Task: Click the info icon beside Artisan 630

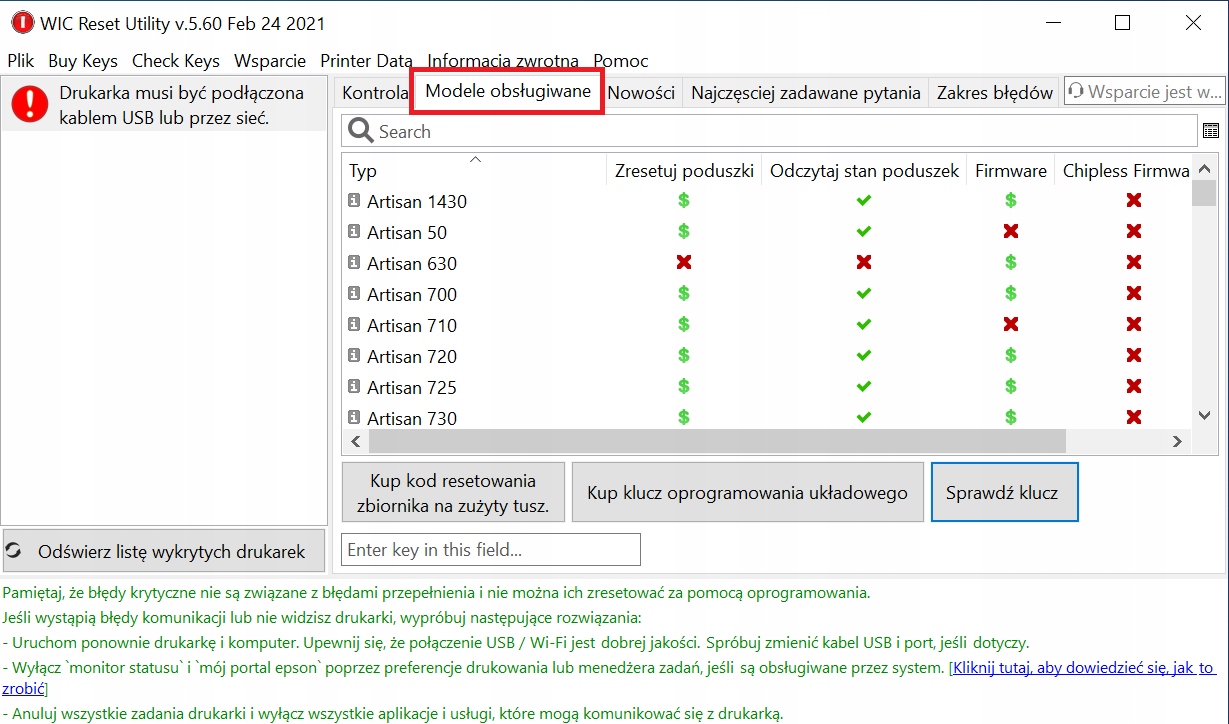Action: tap(354, 263)
